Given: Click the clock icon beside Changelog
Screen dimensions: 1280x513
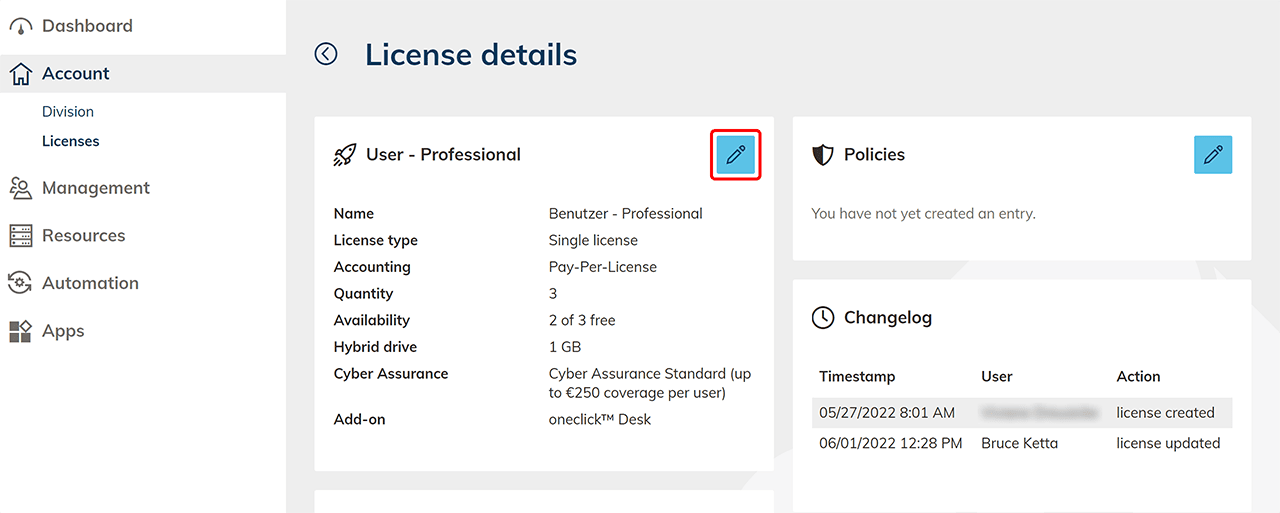Looking at the screenshot, I should pos(822,318).
